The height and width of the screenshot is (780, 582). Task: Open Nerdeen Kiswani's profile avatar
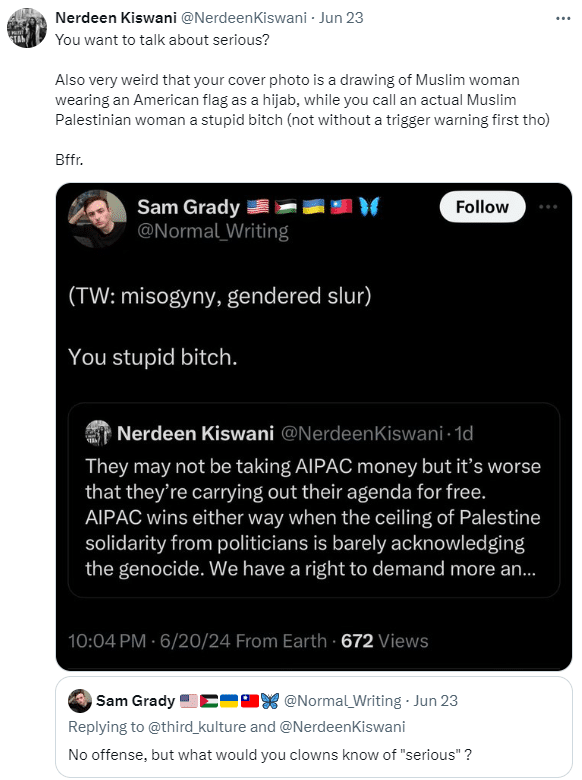pyautogui.click(x=27, y=28)
